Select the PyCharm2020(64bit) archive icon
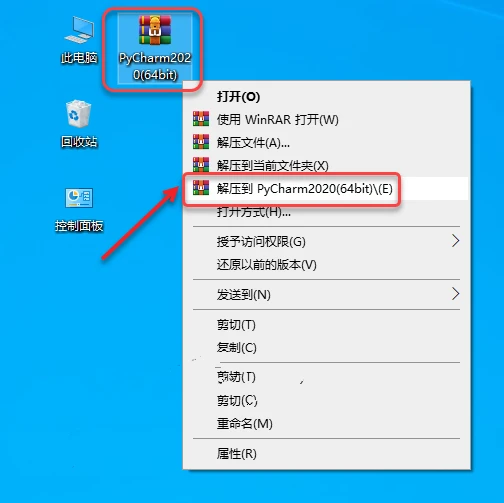 [155, 48]
